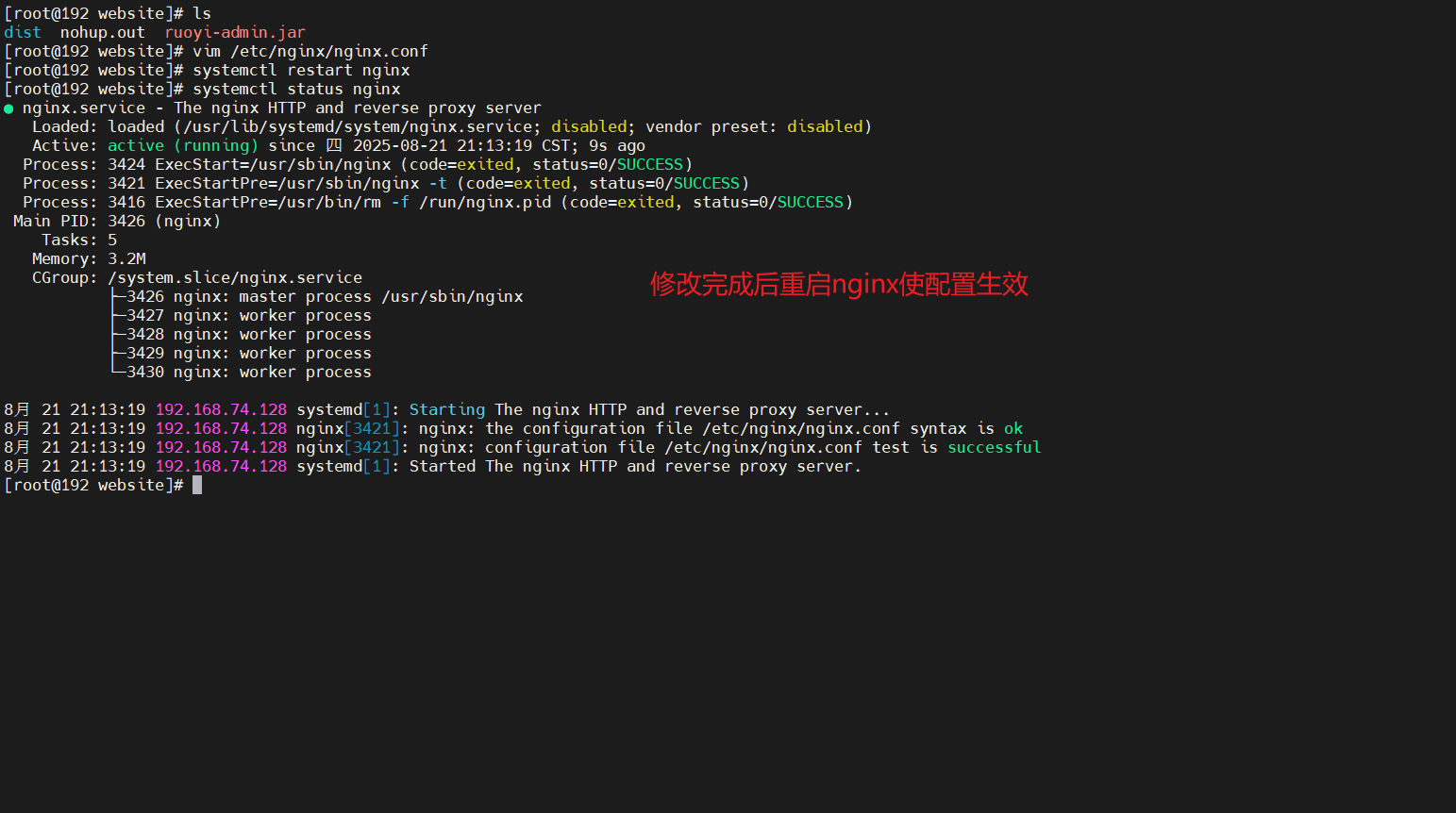Screen dimensions: 1456x813
Task: Click the 'test is successful' log line
Action: (x=523, y=447)
